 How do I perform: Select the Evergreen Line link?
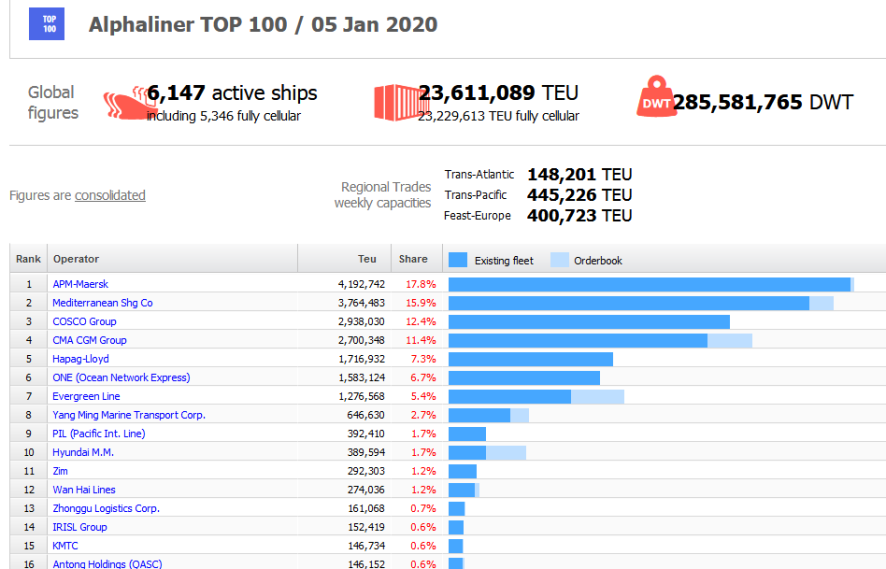[85, 396]
